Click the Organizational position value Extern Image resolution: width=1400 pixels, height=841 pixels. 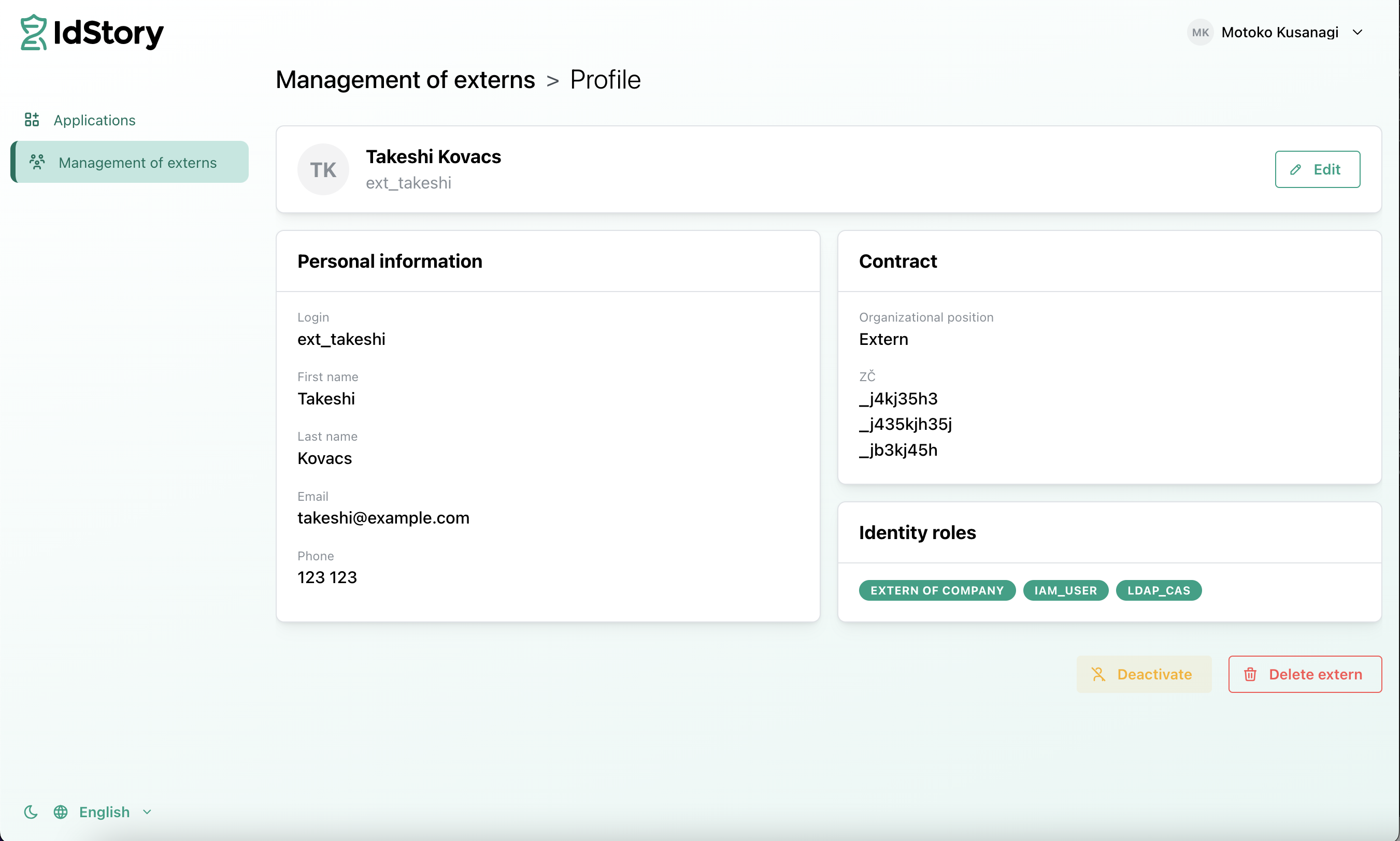[x=883, y=339]
